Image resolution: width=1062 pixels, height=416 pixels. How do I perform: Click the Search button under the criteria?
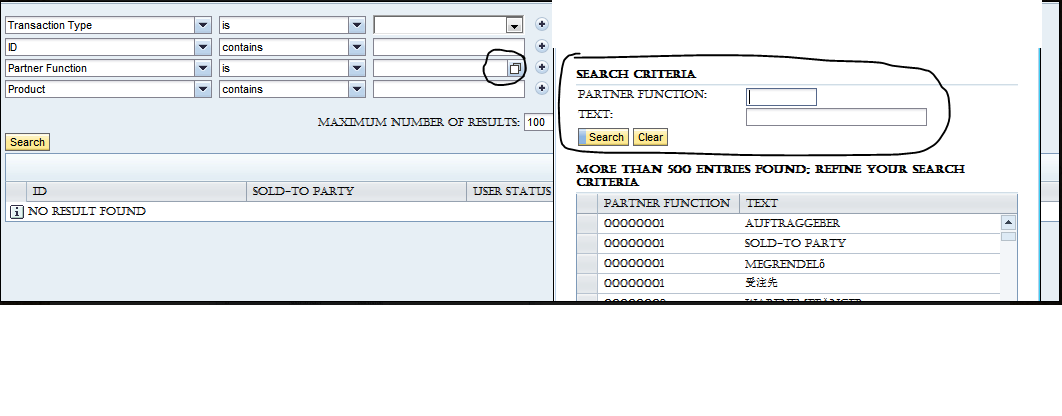[x=27, y=142]
